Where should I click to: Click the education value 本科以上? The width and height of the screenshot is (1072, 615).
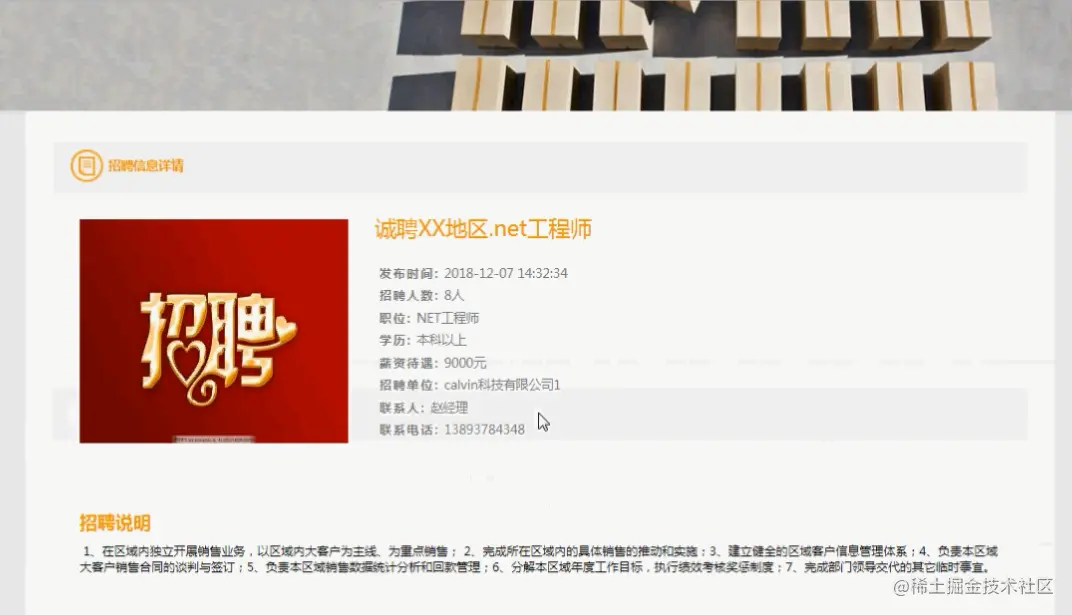(x=442, y=340)
